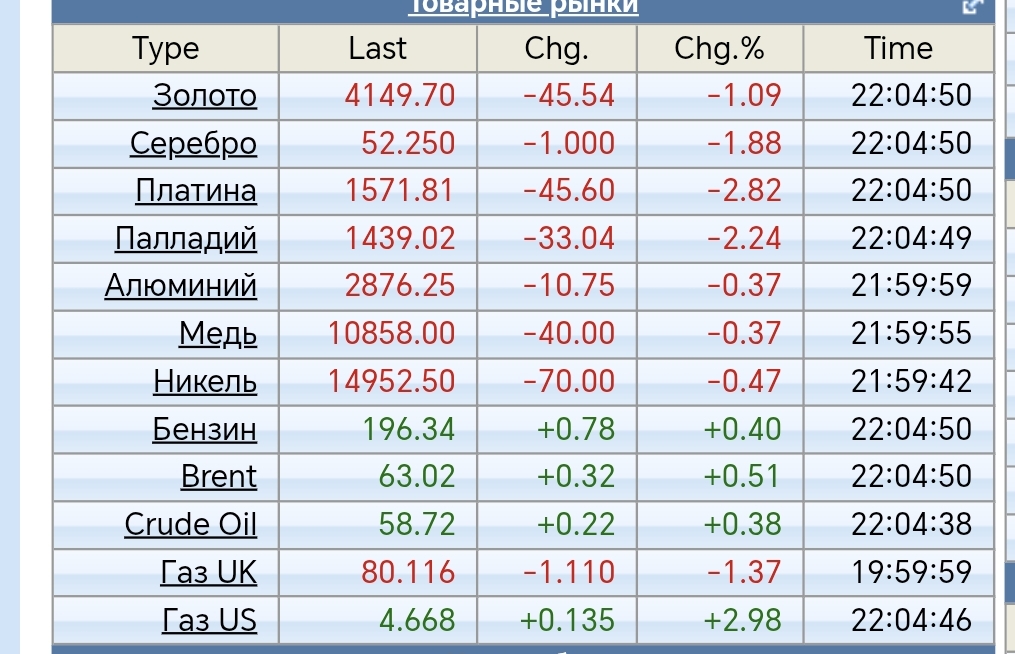Click Золото last price 4149.70
This screenshot has width=1015, height=654.
pos(400,96)
